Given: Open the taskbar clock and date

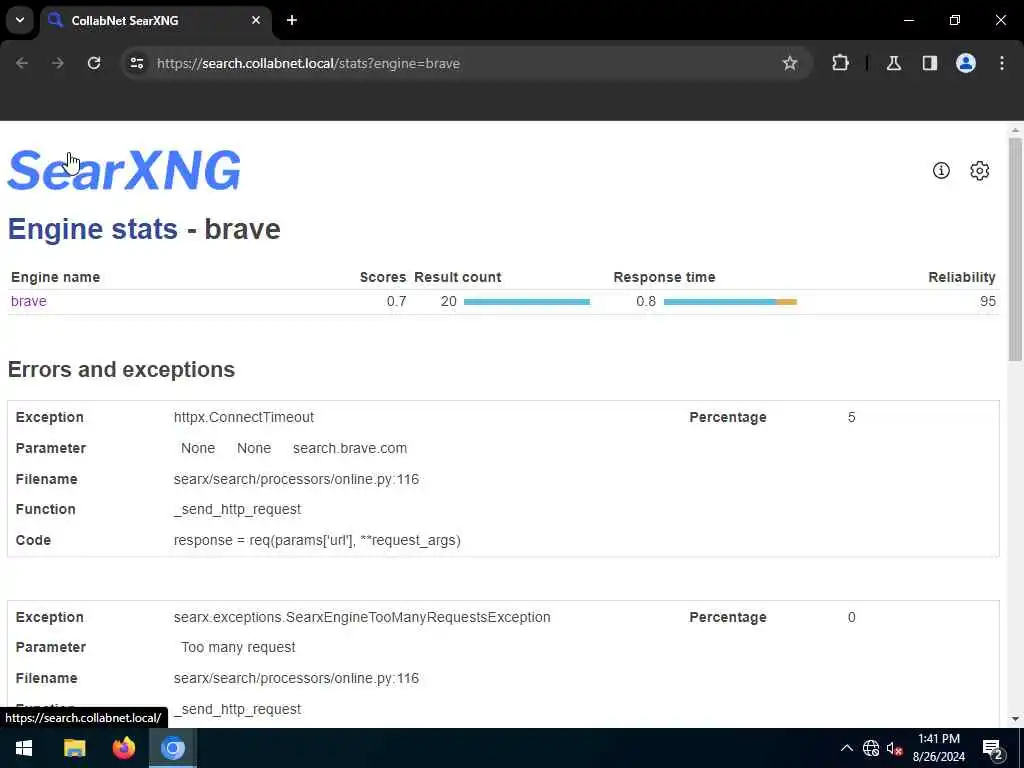Looking at the screenshot, I should (x=939, y=748).
